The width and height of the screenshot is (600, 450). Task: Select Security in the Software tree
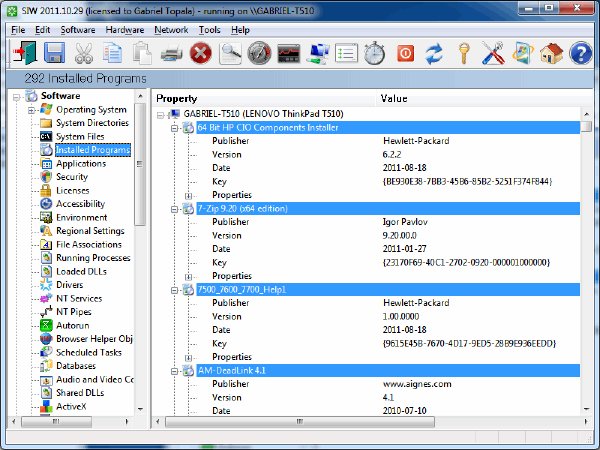click(x=72, y=177)
